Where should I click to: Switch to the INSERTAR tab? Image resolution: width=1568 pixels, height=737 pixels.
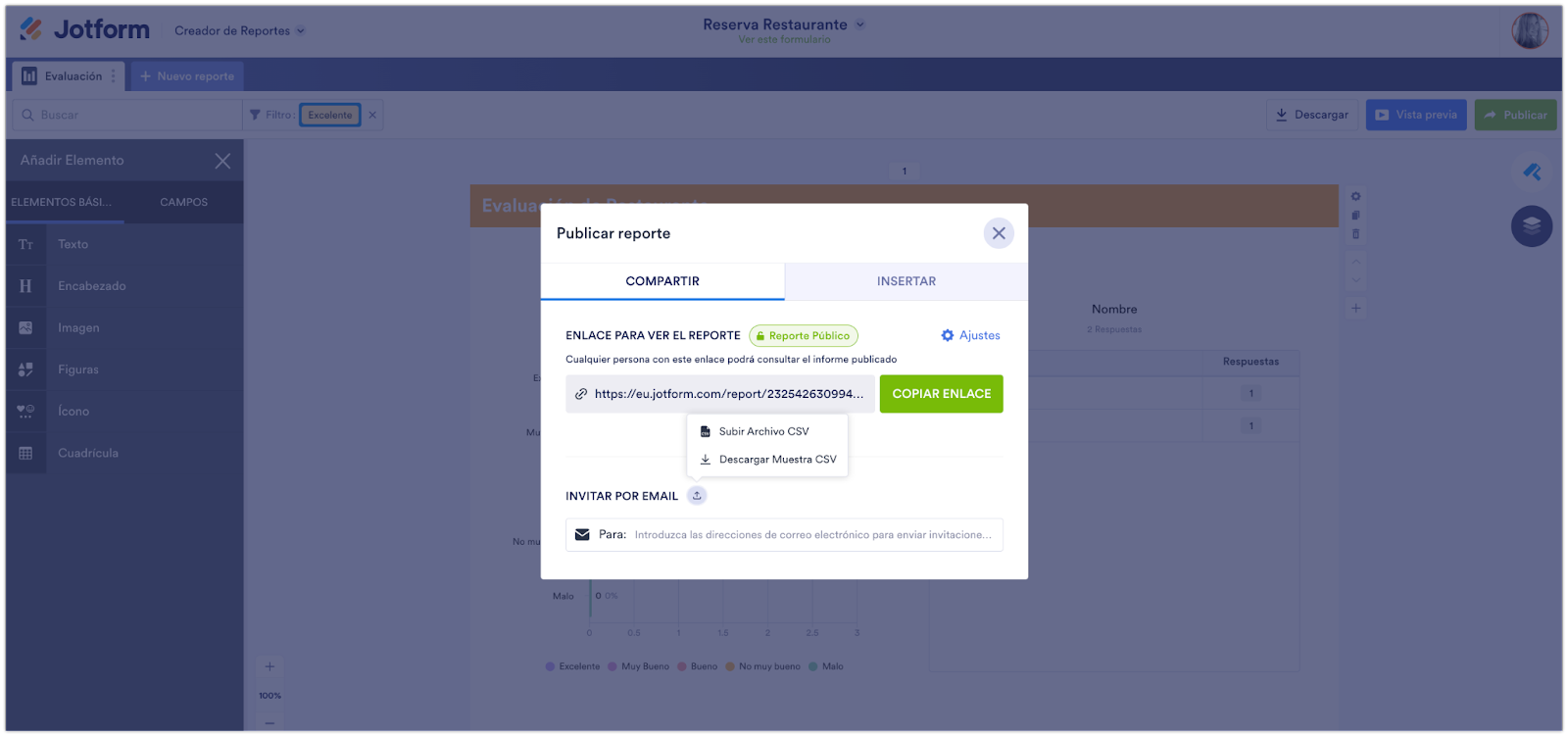coord(906,281)
